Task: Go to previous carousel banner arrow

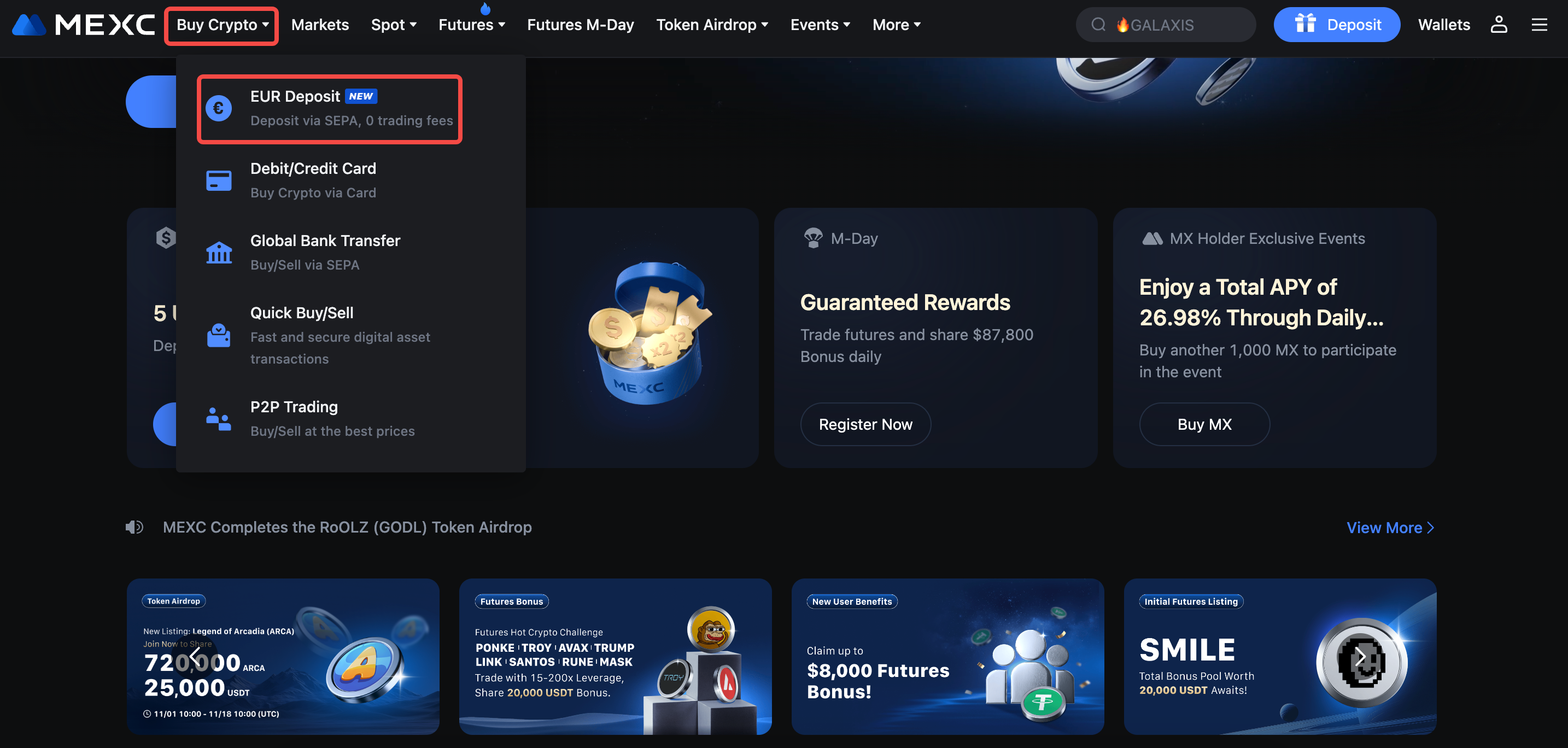Action: click(195, 657)
